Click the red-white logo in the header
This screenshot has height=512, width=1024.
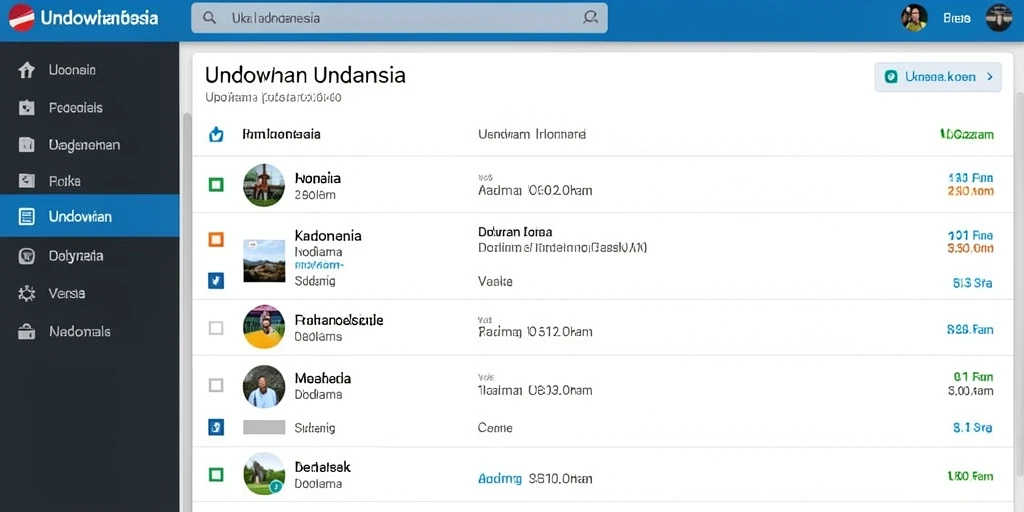(21, 18)
